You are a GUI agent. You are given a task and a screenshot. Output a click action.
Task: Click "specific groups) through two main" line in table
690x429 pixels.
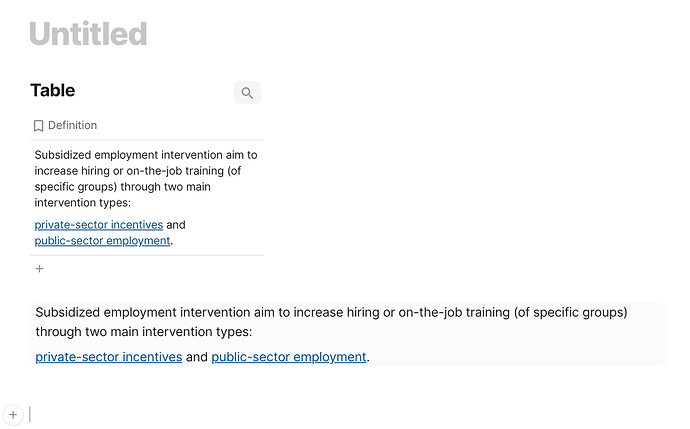122,187
